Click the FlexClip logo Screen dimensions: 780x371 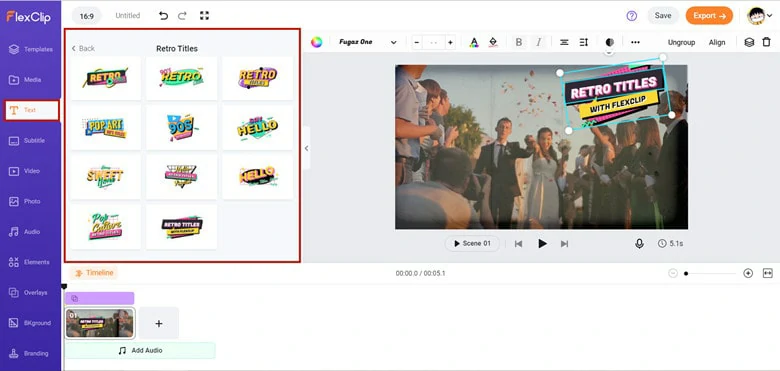click(28, 17)
